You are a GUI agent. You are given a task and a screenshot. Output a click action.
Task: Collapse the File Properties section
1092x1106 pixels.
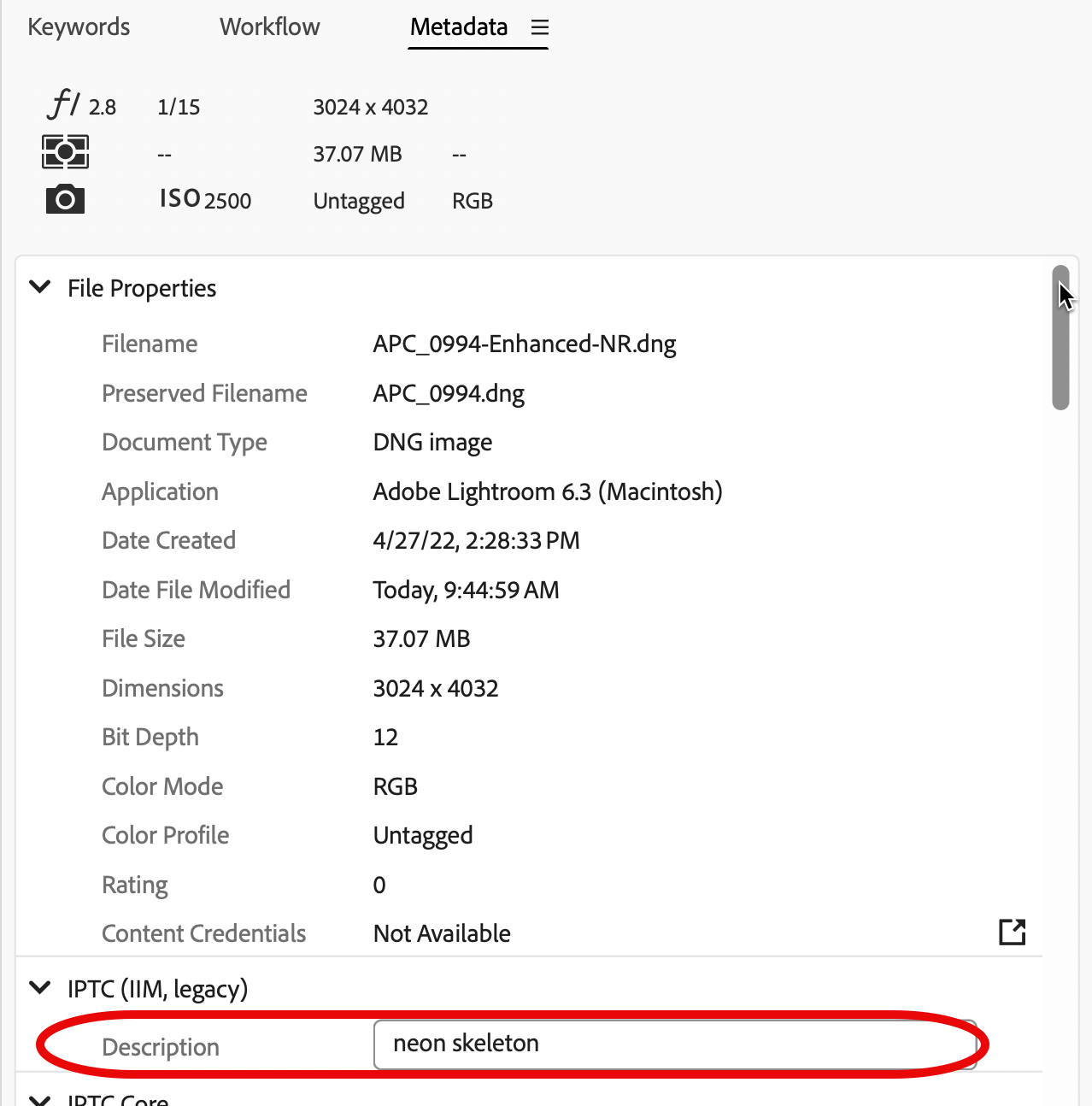coord(39,287)
